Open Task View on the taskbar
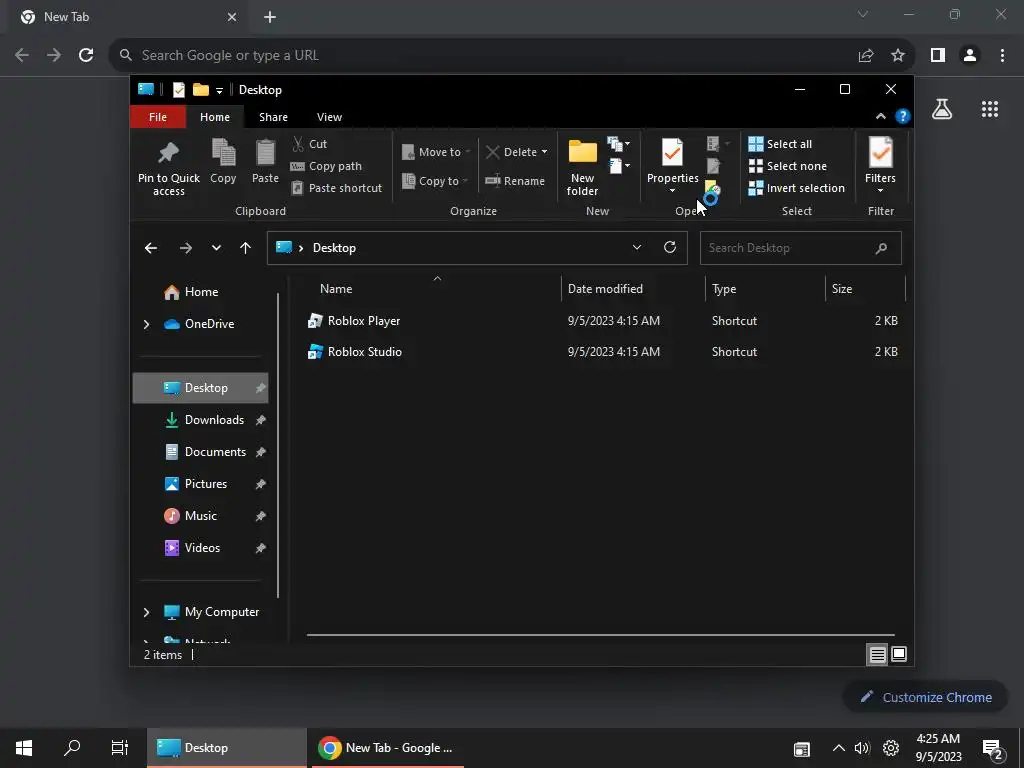Viewport: 1024px width, 768px height. (120, 748)
